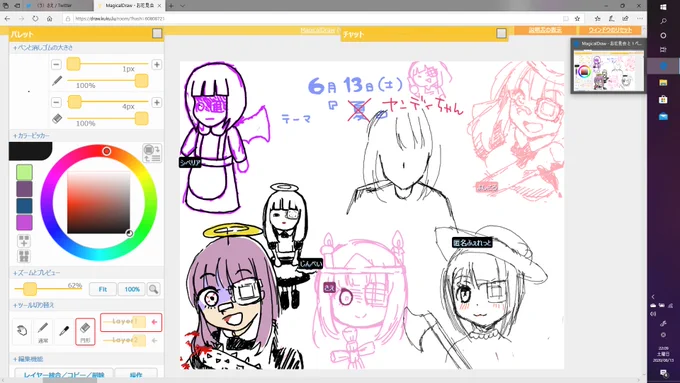Switch to the MagicalDraw browser tab
The image size is (680, 383).
tap(129, 6)
